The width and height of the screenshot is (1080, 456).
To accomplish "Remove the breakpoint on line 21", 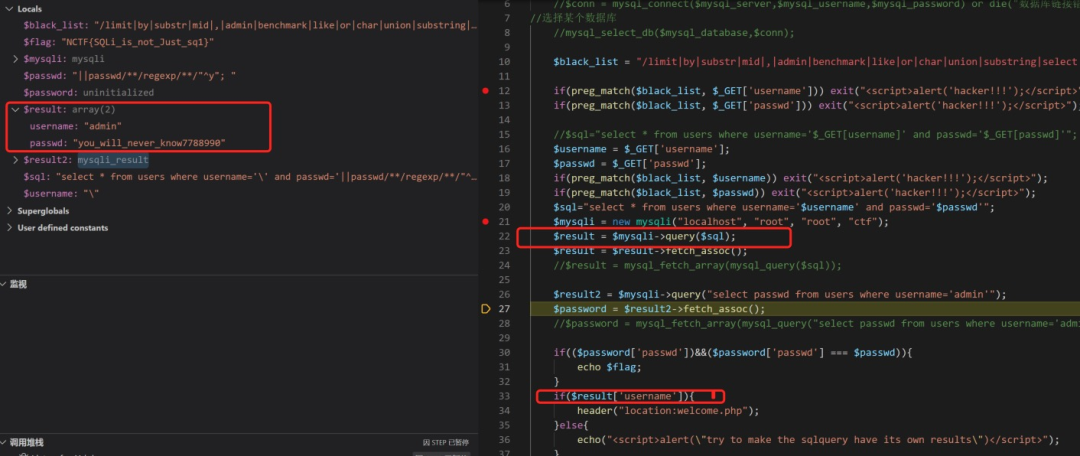I will [486, 222].
